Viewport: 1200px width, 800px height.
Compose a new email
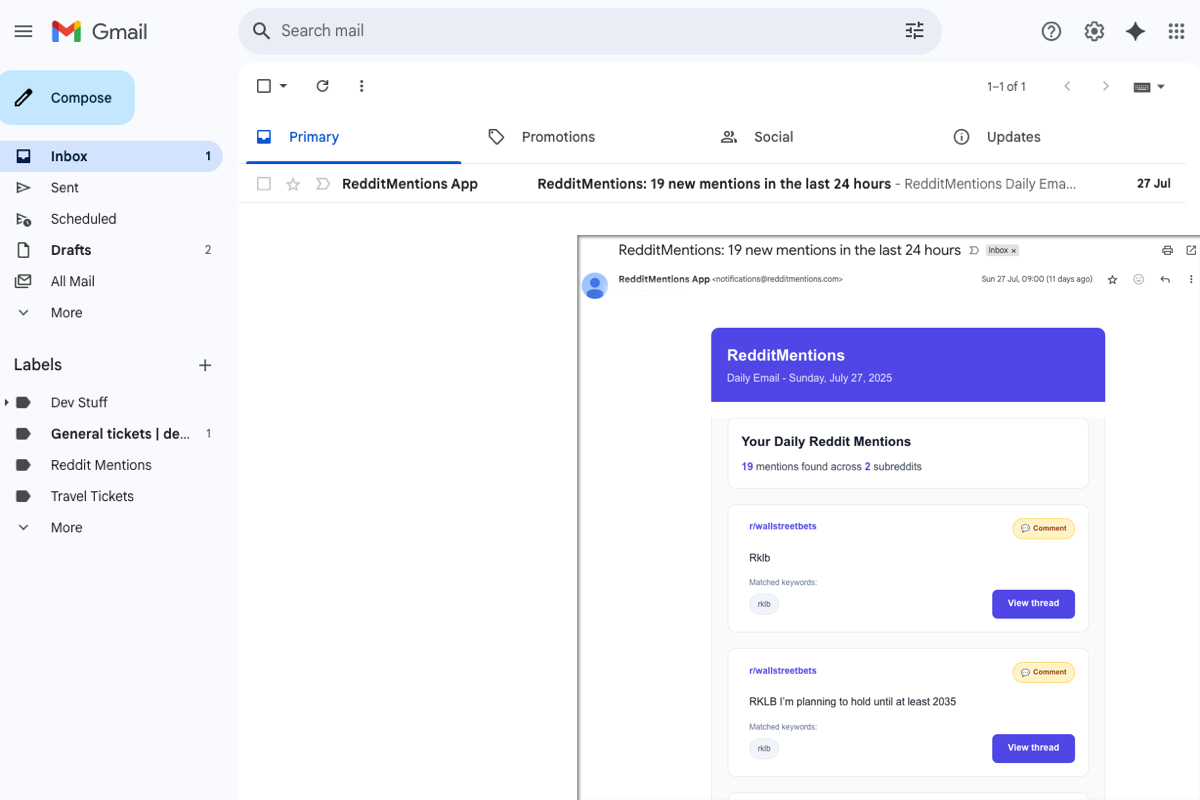tap(67, 98)
